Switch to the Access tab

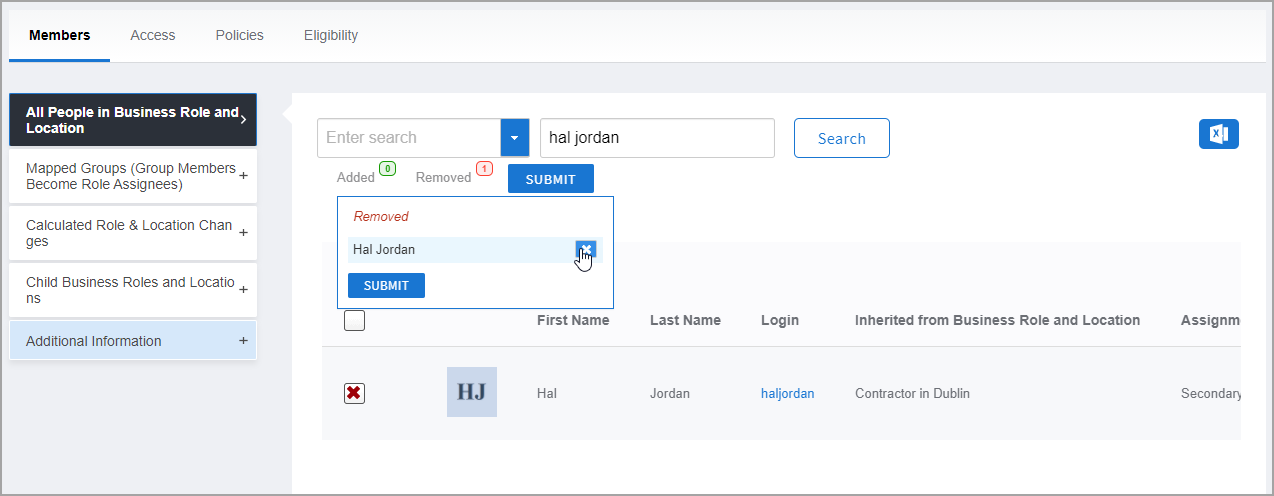pyautogui.click(x=152, y=35)
